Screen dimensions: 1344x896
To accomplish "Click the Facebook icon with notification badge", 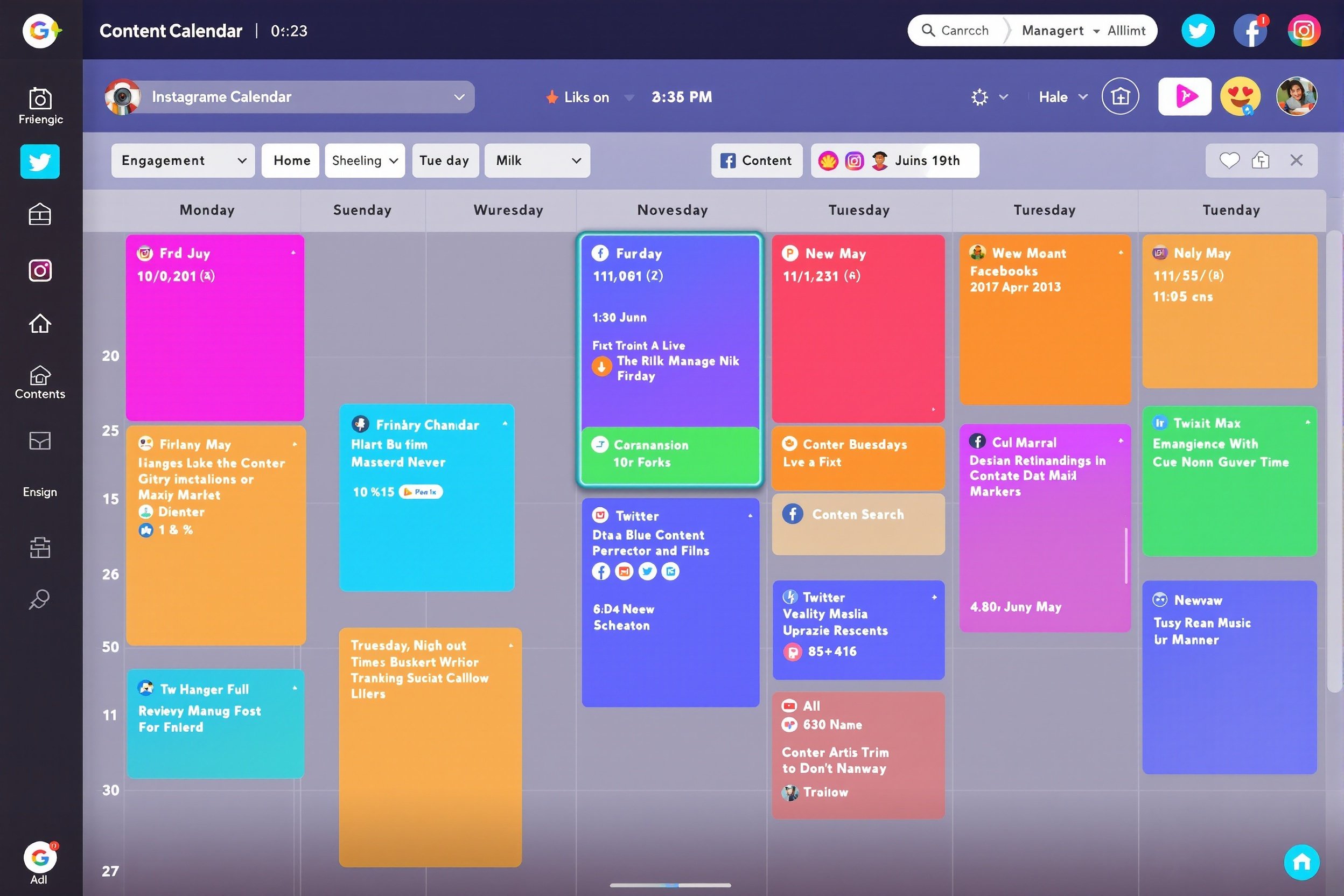I will click(x=1251, y=30).
